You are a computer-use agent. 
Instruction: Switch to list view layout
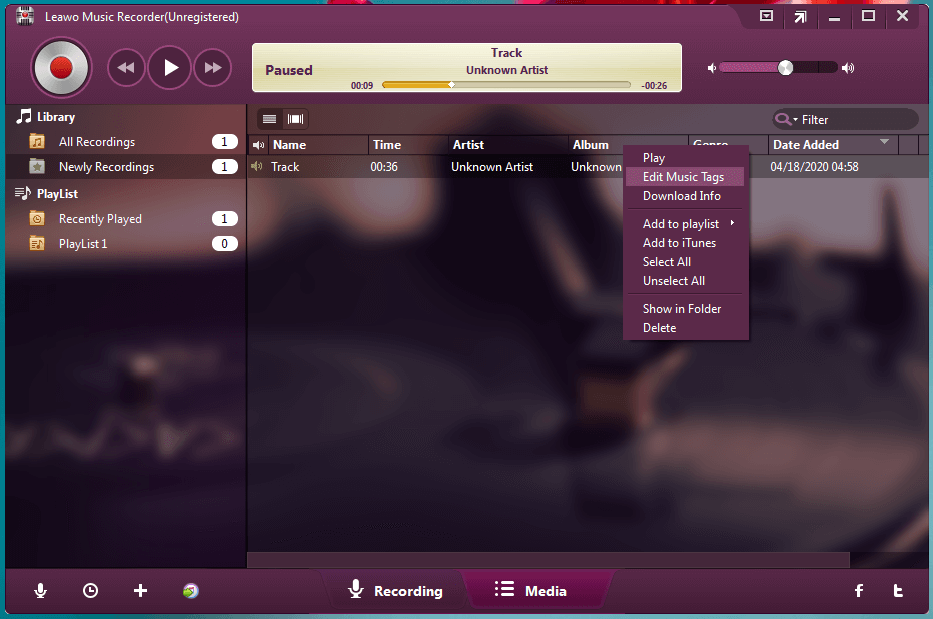tap(270, 119)
